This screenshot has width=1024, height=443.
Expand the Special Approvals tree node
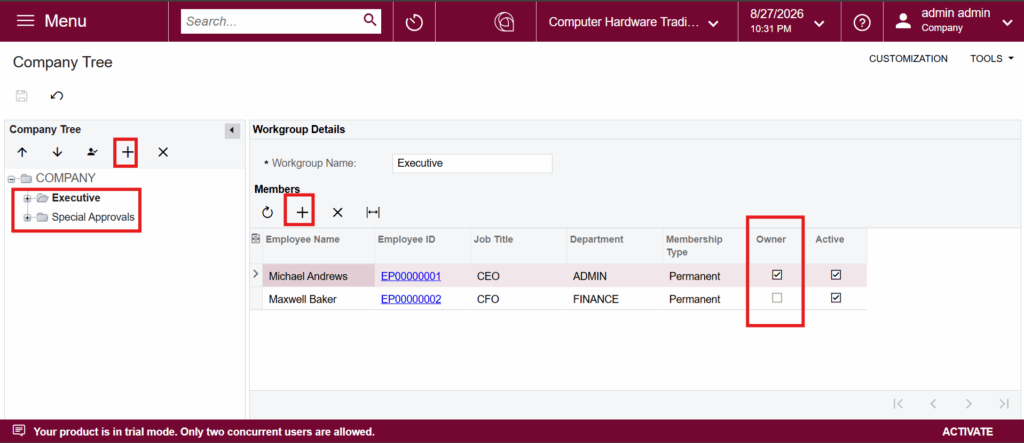click(27, 218)
